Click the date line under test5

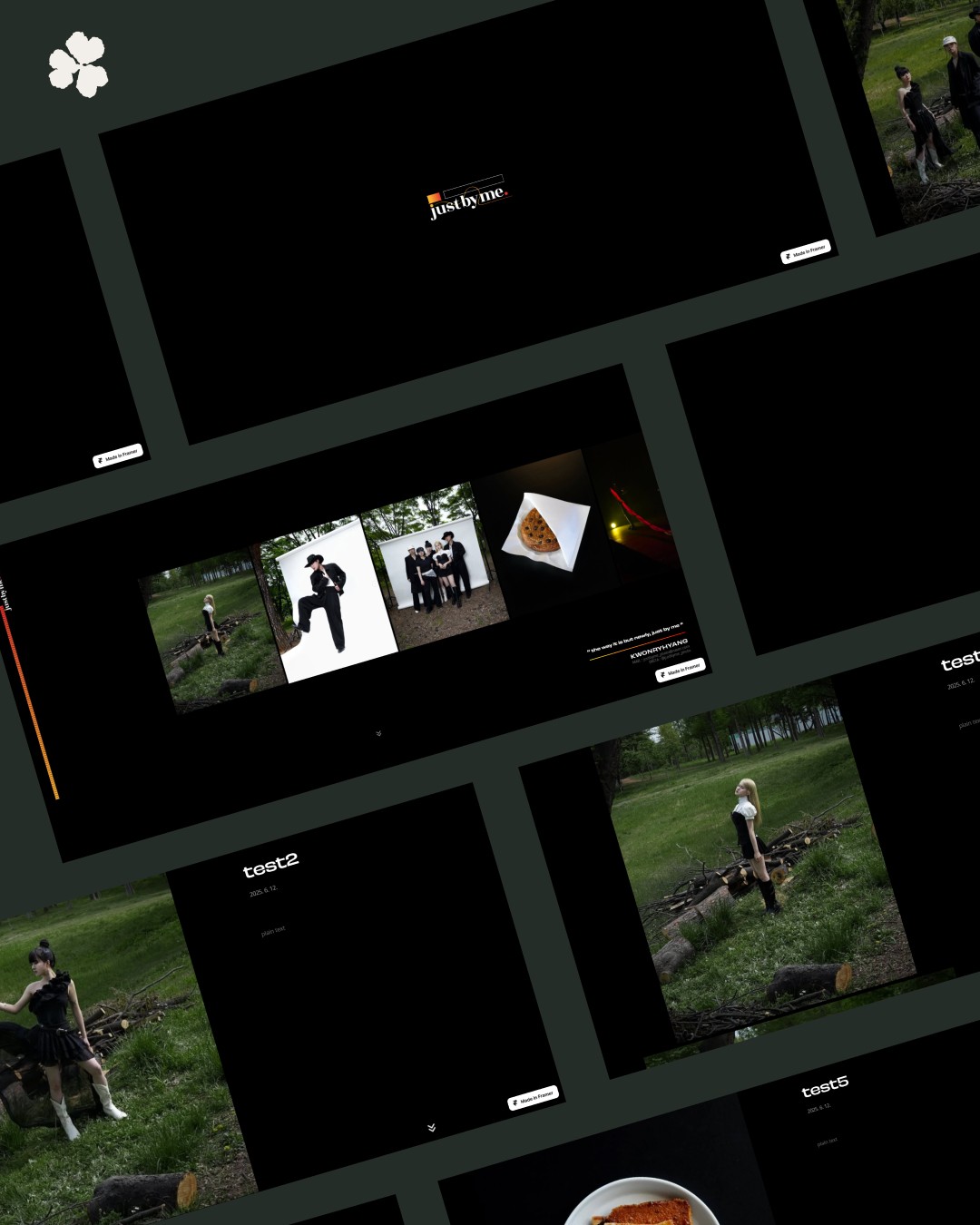(x=818, y=1109)
